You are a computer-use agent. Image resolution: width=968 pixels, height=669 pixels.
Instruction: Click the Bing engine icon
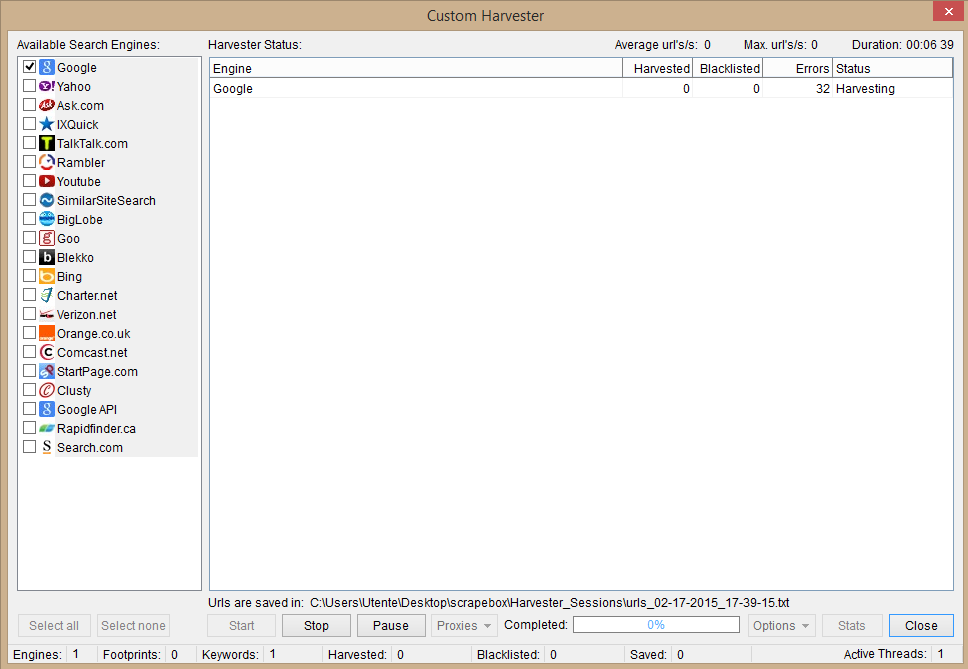(x=47, y=276)
